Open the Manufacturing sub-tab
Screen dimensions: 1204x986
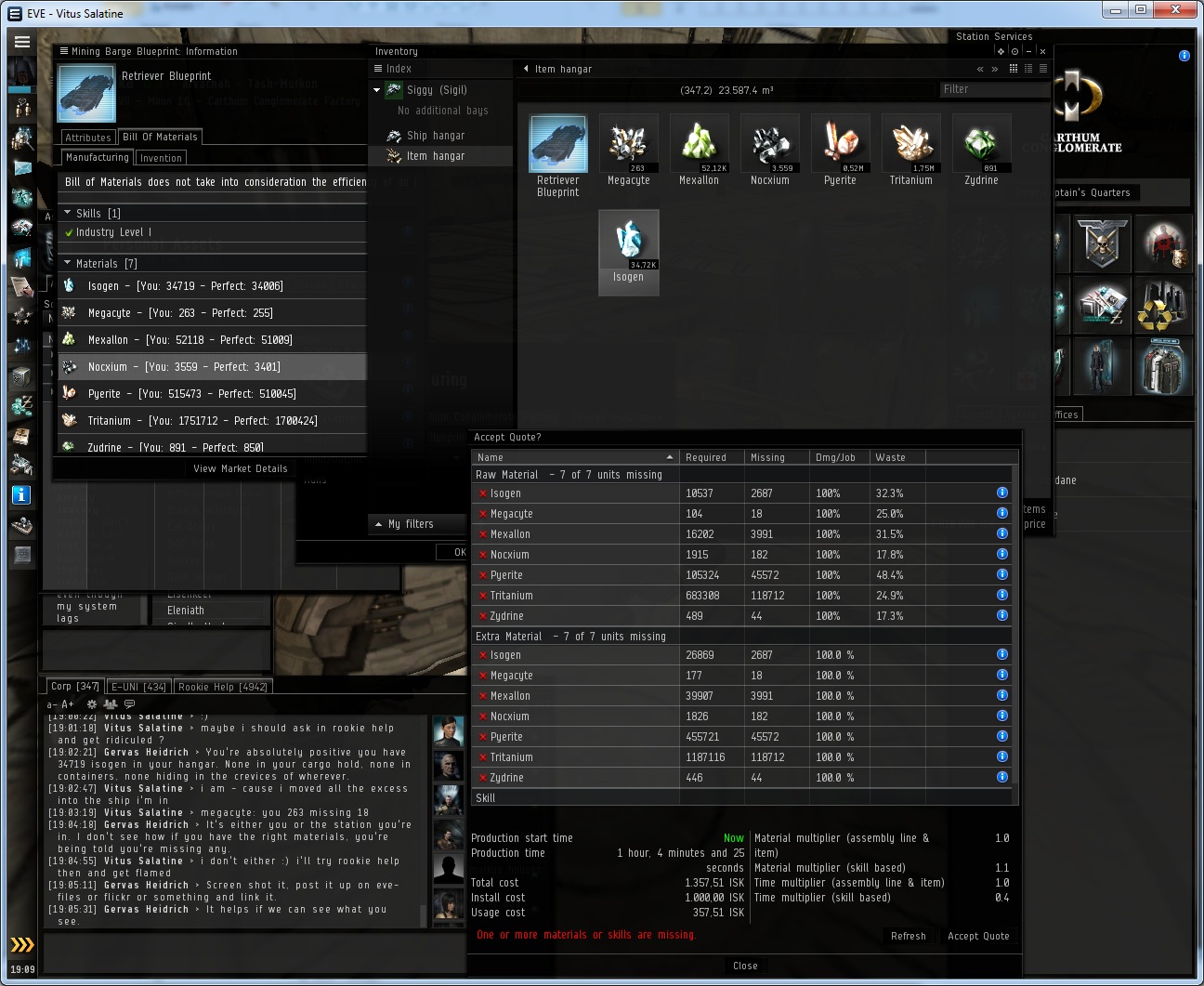click(98, 158)
